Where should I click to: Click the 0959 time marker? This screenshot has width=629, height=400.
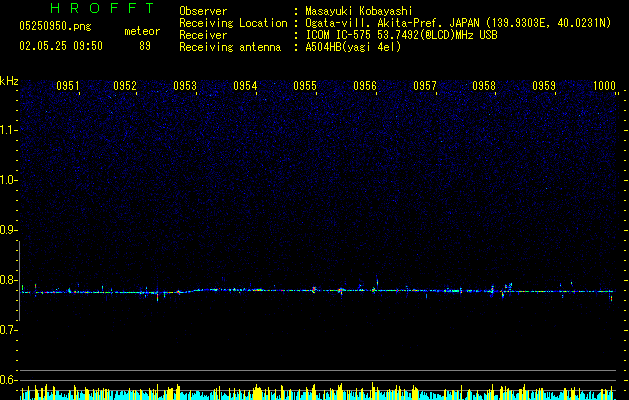point(544,86)
